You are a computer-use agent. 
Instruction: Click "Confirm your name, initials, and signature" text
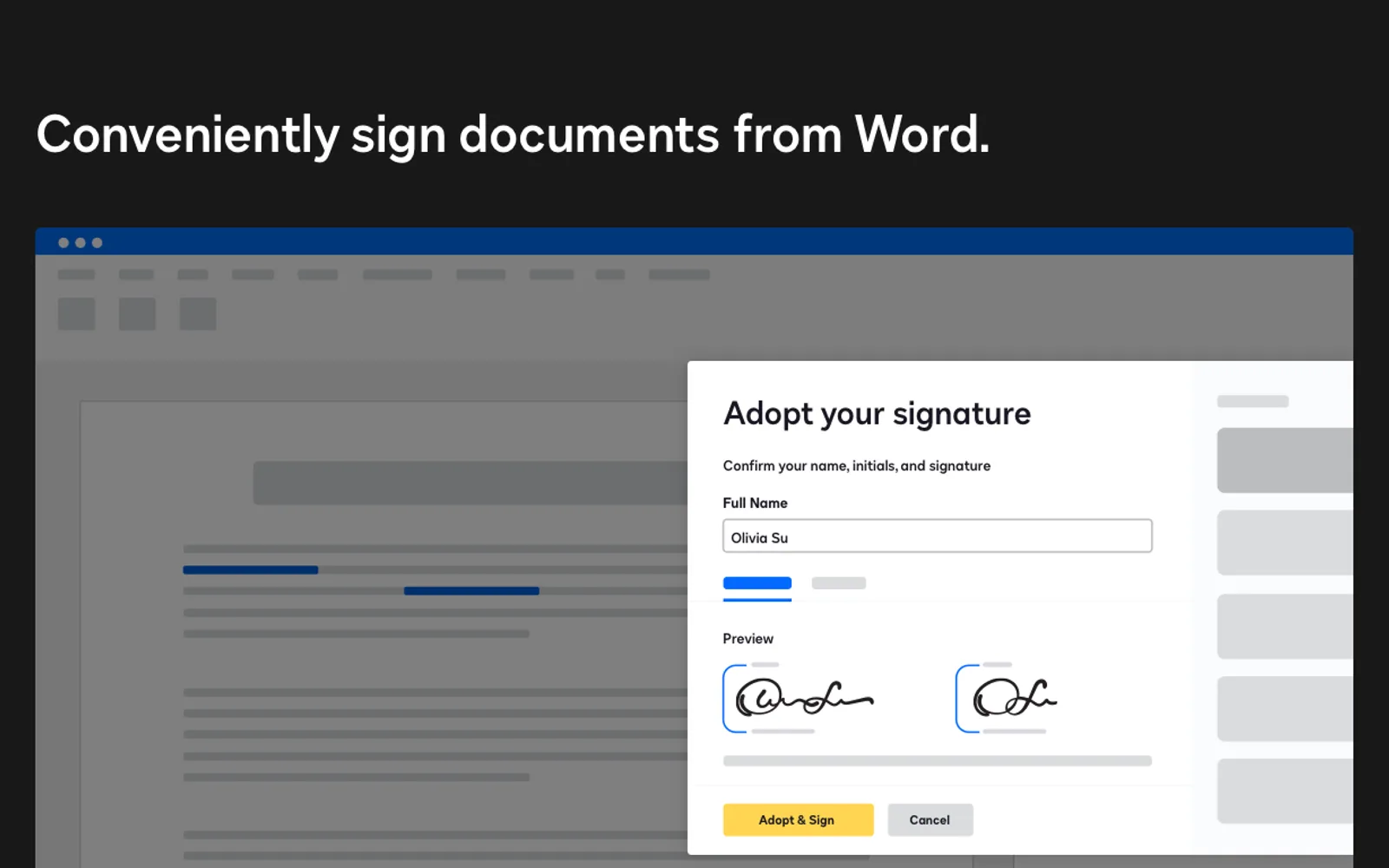point(857,466)
